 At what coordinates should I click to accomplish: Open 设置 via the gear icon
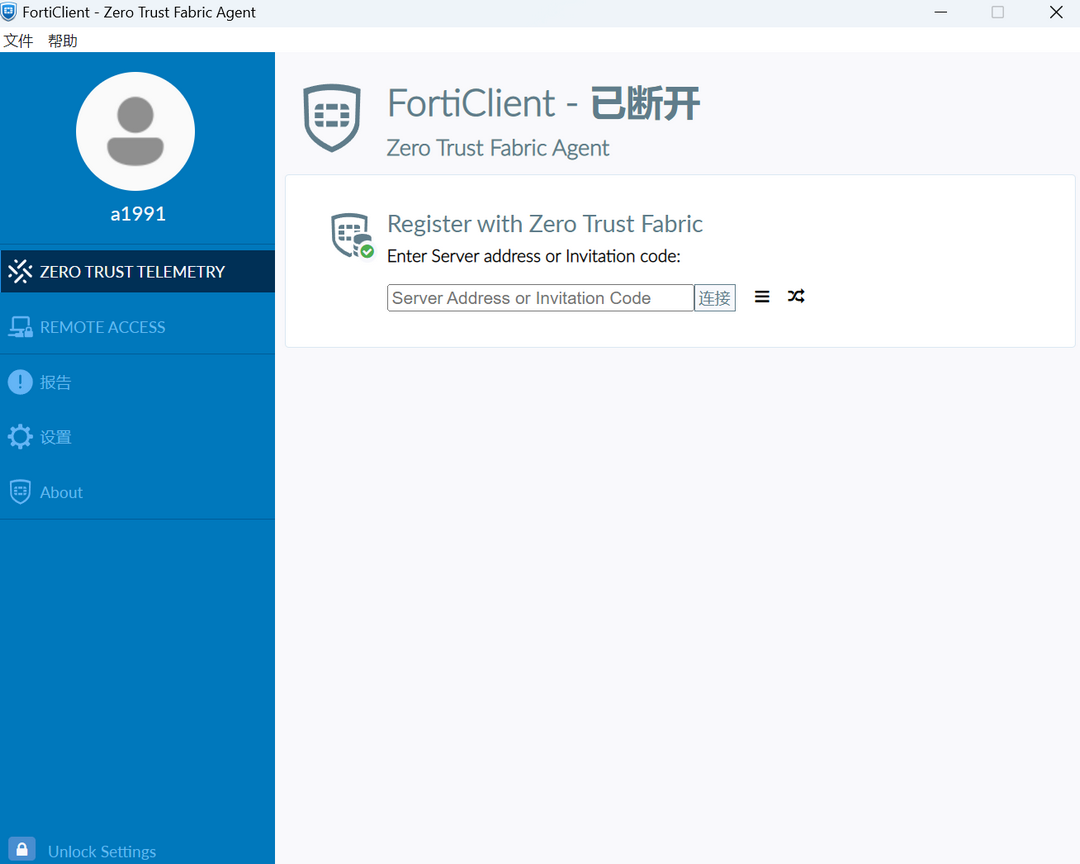19,436
